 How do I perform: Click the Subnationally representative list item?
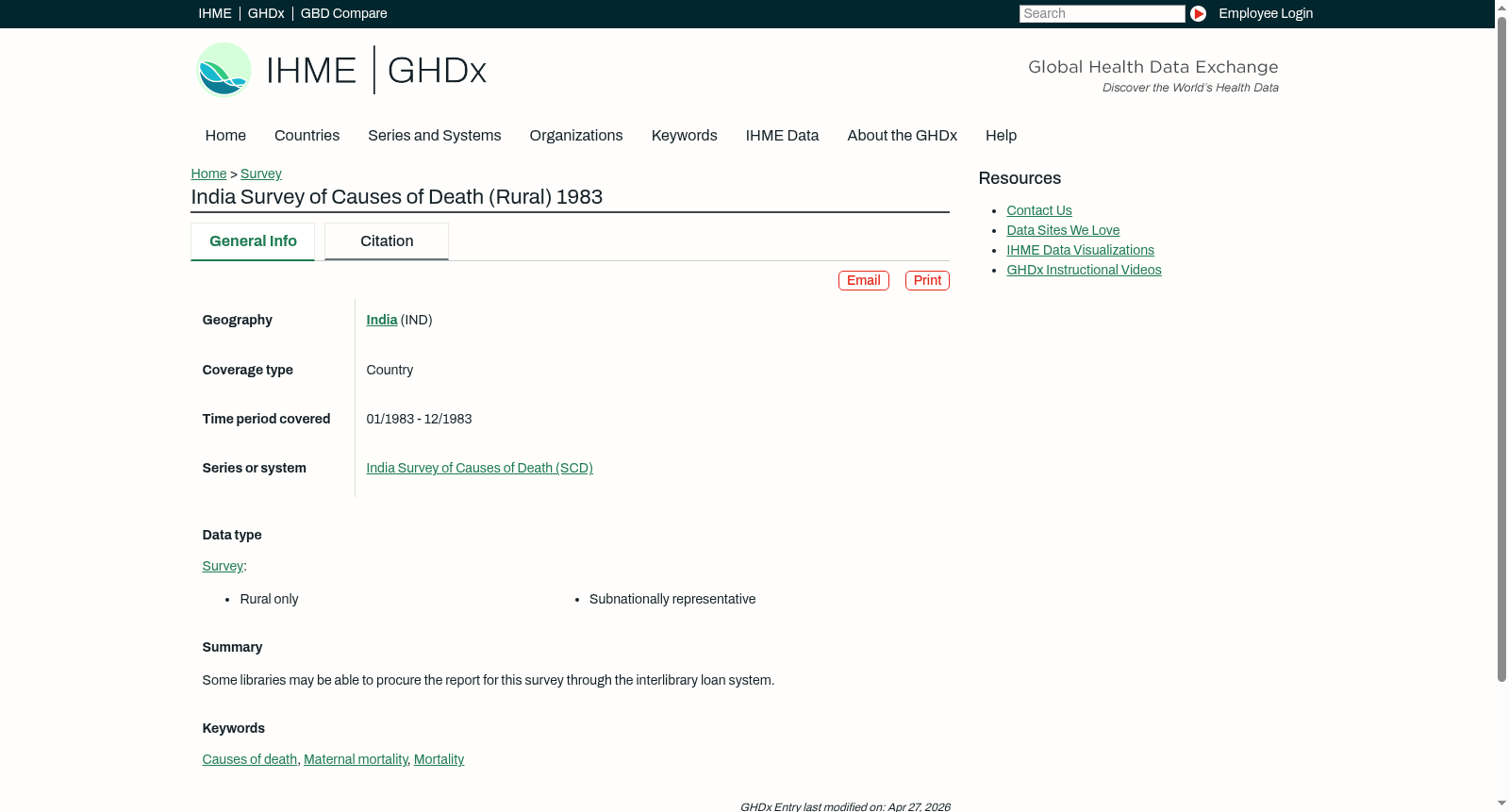coord(672,599)
